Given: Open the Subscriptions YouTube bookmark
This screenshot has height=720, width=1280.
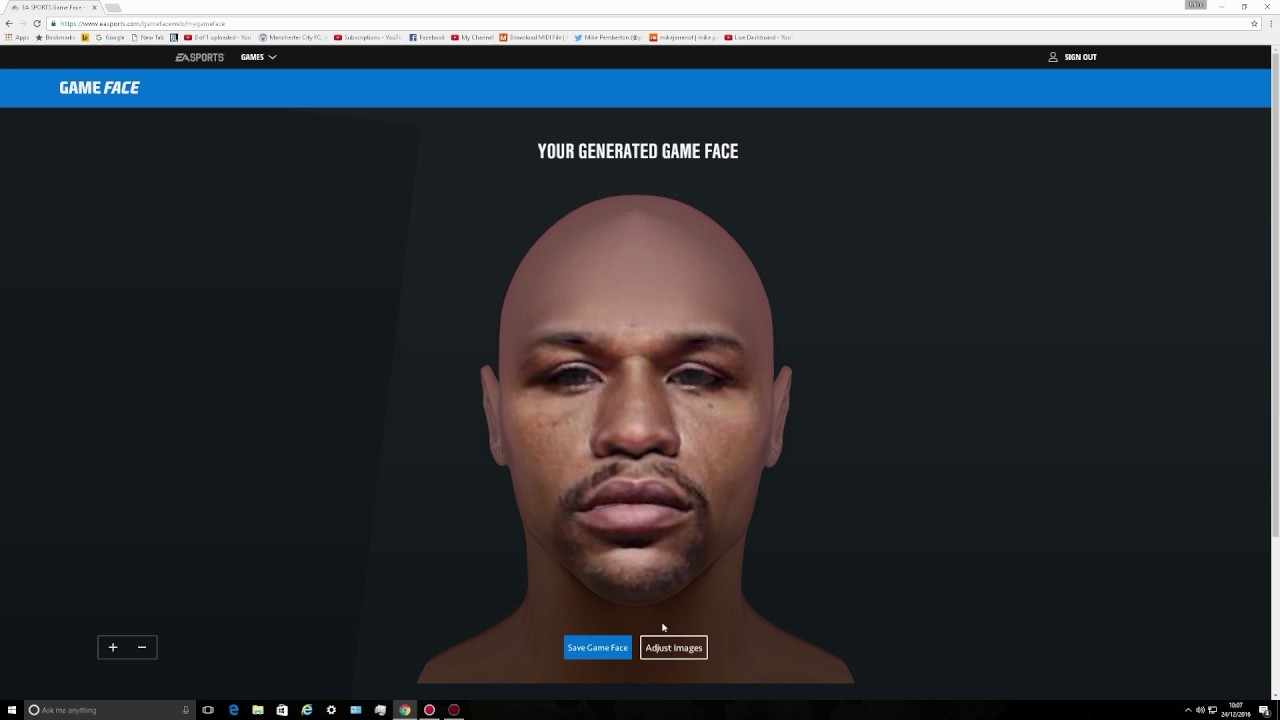Looking at the screenshot, I should coord(370,38).
